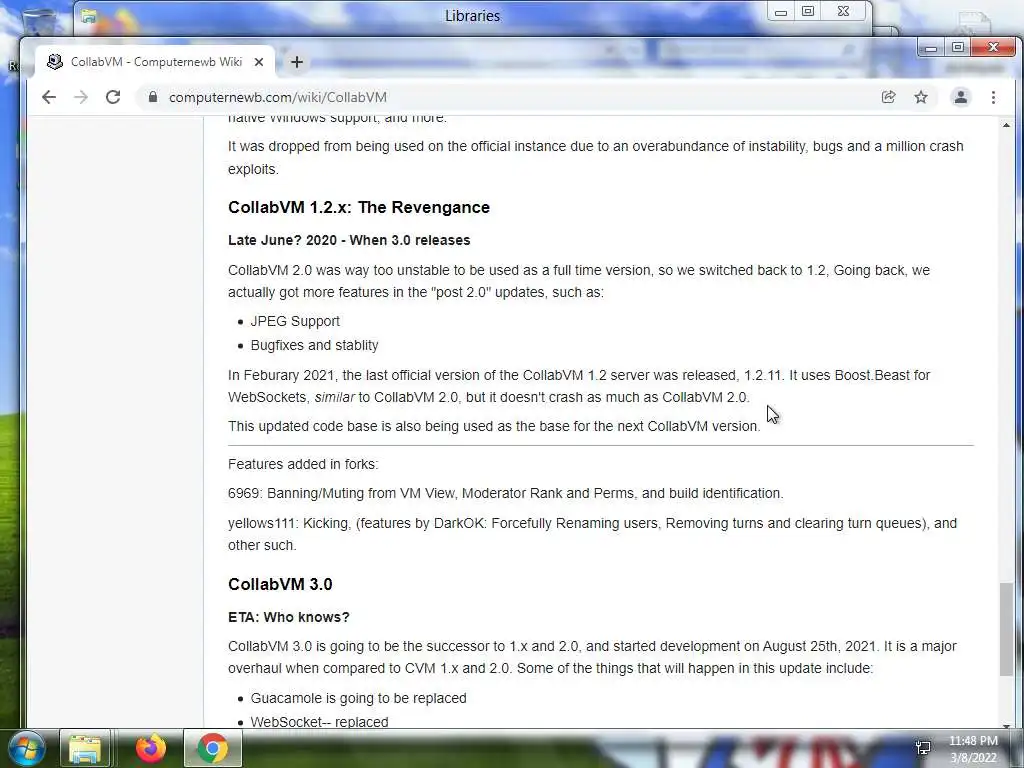Click the line starting "6969: Banning/Muting from VM View"
Image resolution: width=1024 pixels, height=768 pixels.
(x=505, y=493)
